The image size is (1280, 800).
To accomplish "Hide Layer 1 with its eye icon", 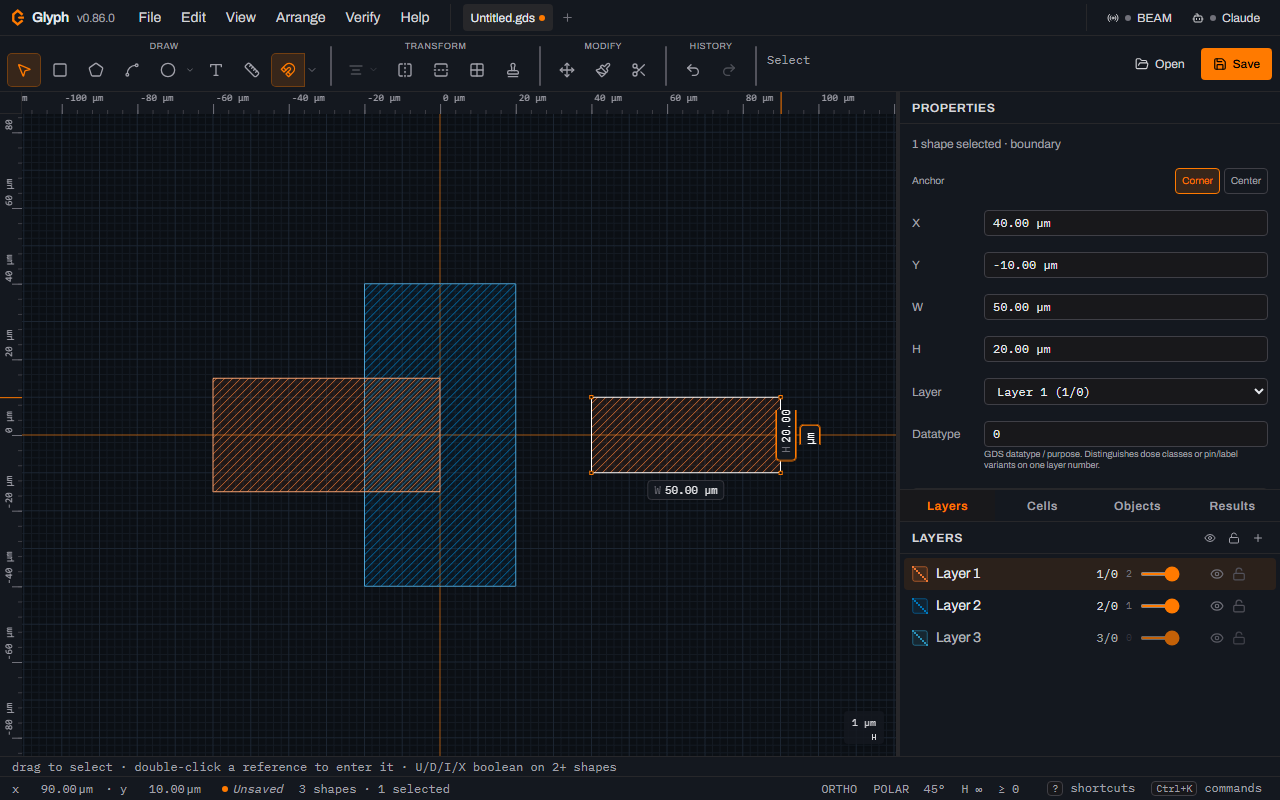I will pyautogui.click(x=1217, y=574).
